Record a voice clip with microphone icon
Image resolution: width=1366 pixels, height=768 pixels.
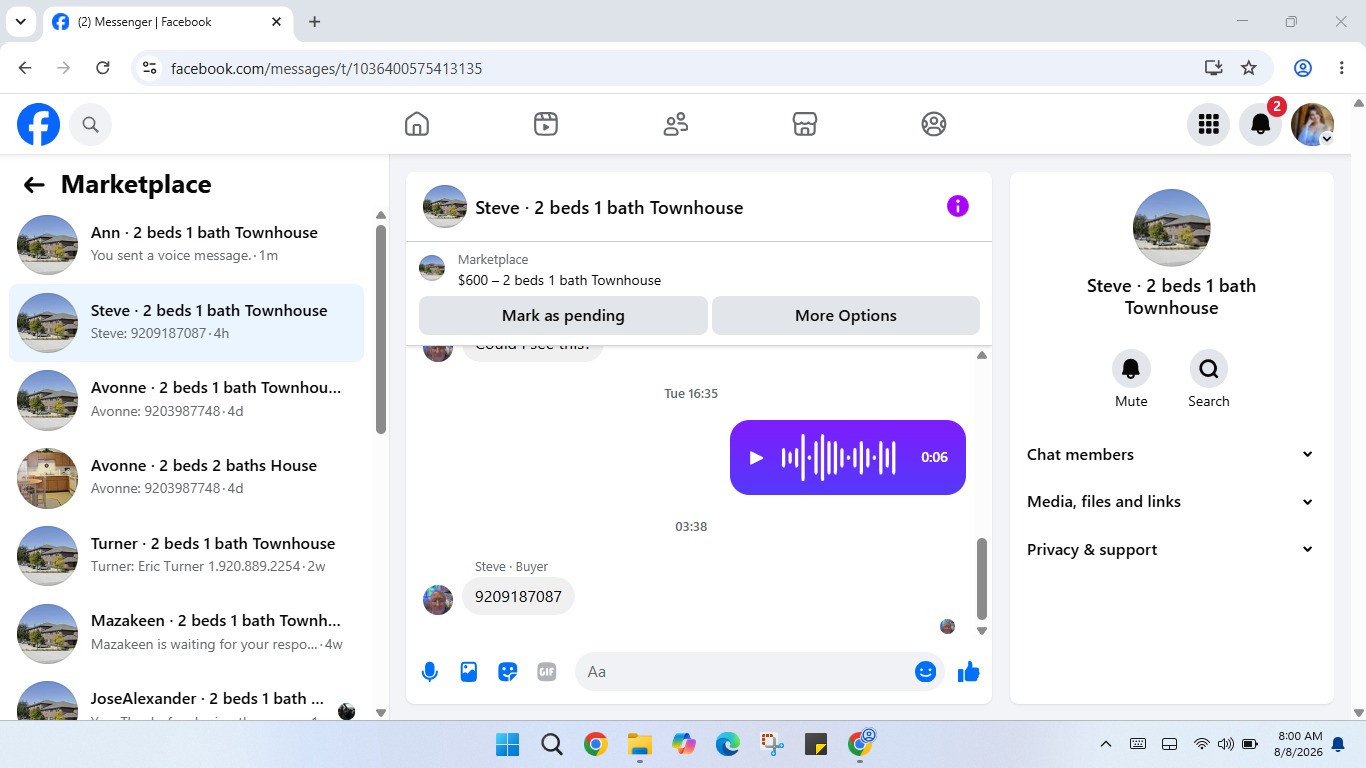pyautogui.click(x=430, y=672)
